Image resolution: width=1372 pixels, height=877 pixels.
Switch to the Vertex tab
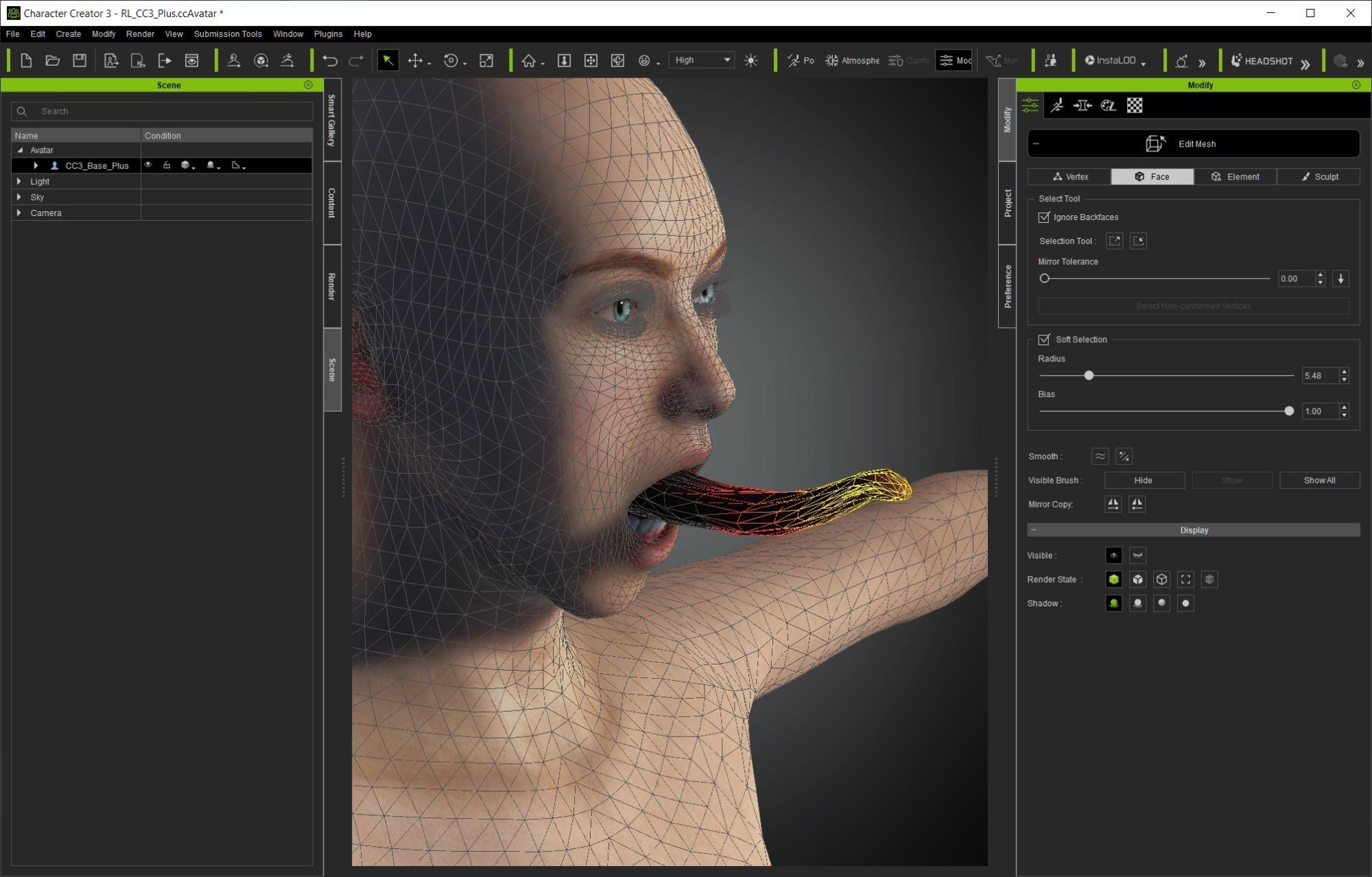[x=1069, y=177]
